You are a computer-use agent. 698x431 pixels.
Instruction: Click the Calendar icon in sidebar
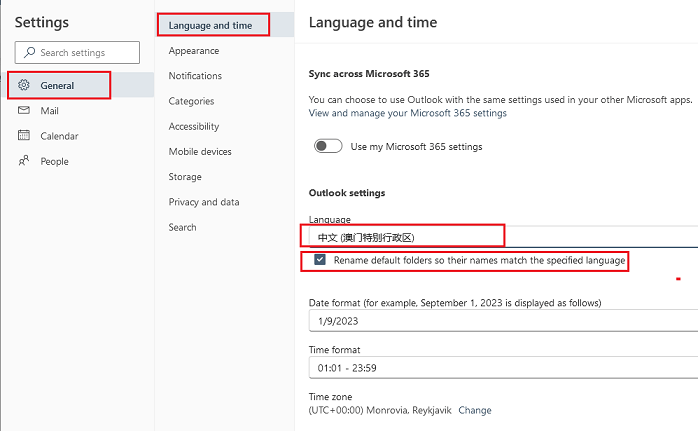[24, 136]
